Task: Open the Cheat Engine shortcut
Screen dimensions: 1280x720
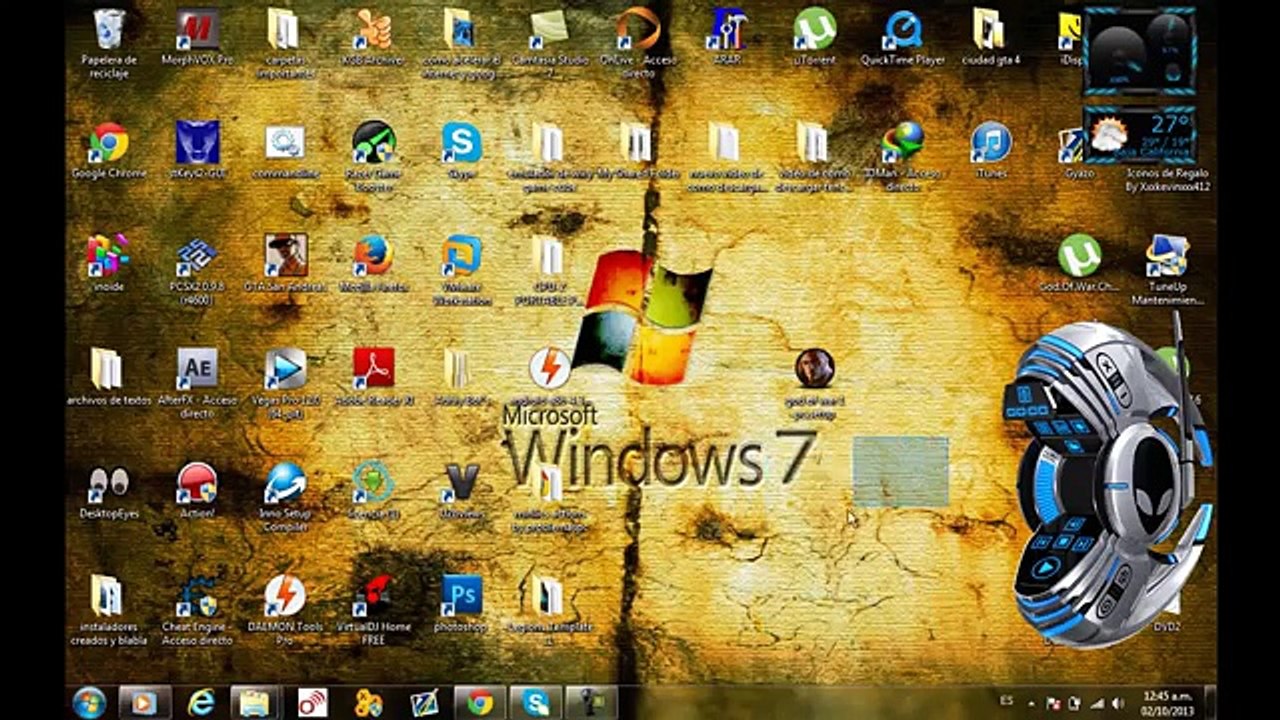Action: coord(197,596)
